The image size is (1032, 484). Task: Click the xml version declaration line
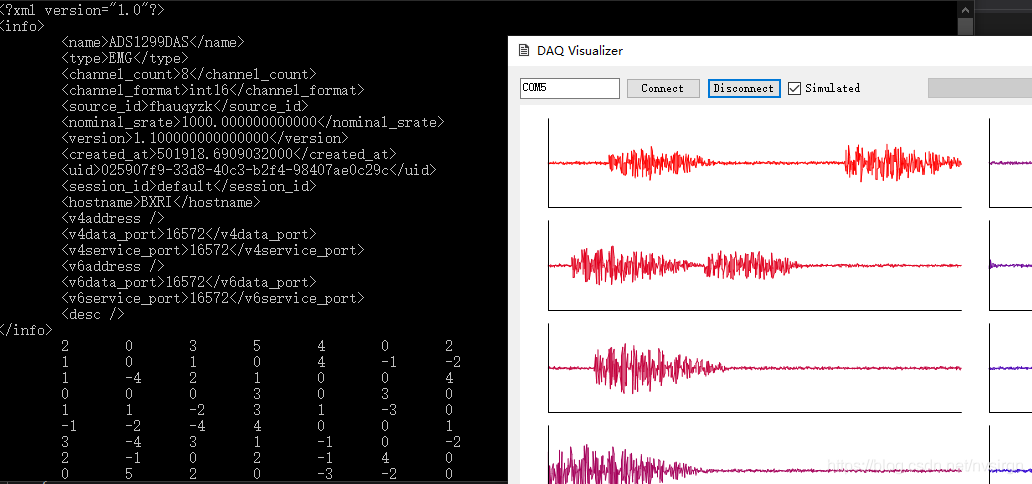point(83,11)
